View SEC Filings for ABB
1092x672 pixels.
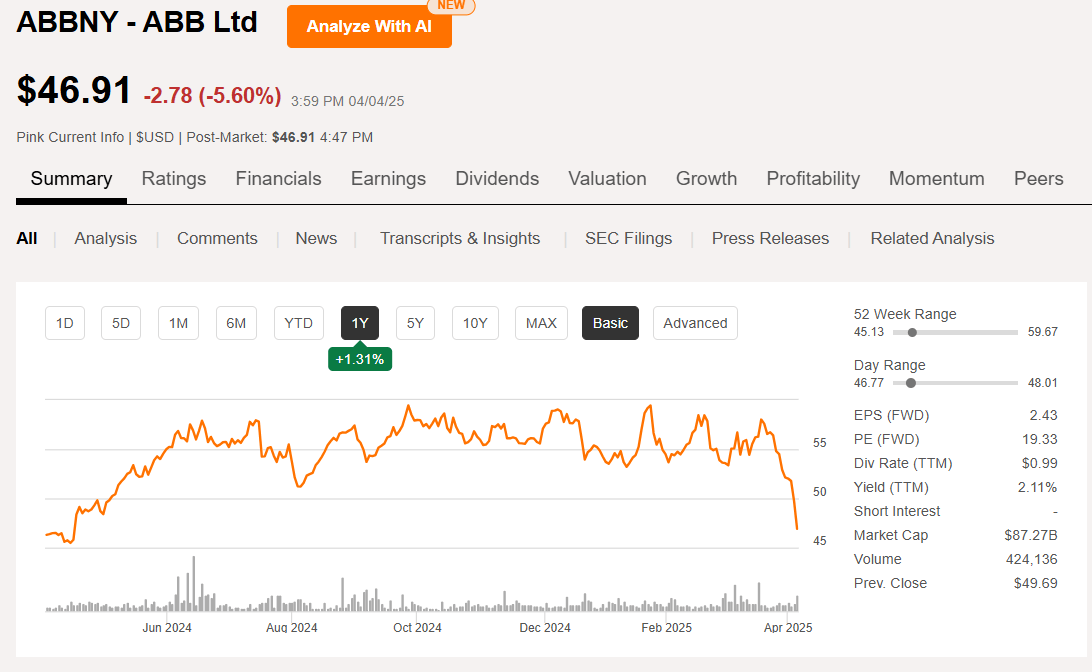(628, 238)
